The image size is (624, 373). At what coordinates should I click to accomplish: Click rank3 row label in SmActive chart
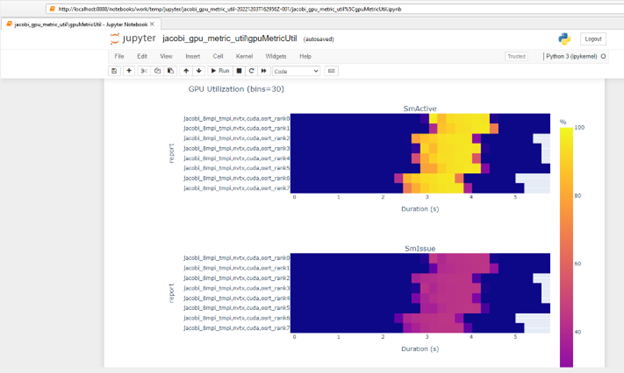(236, 148)
